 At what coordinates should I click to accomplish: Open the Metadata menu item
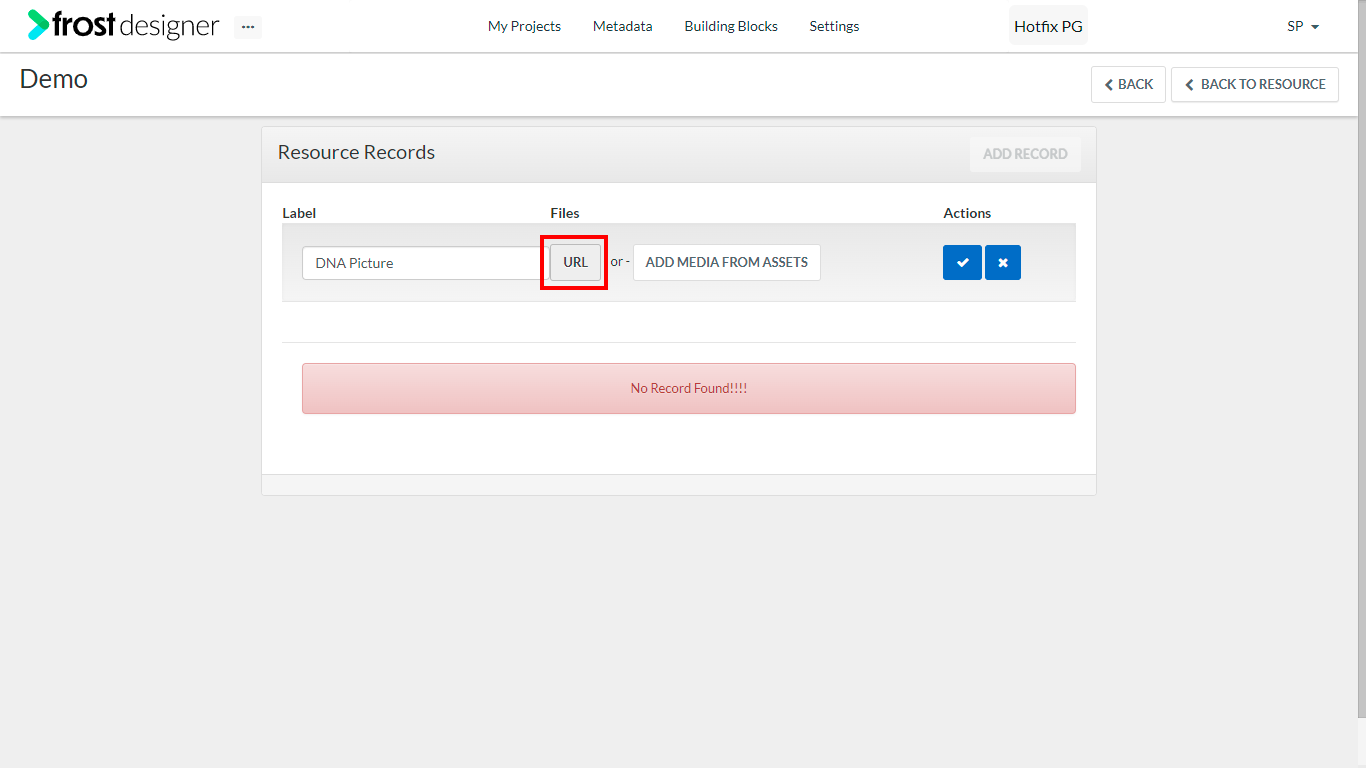622,26
